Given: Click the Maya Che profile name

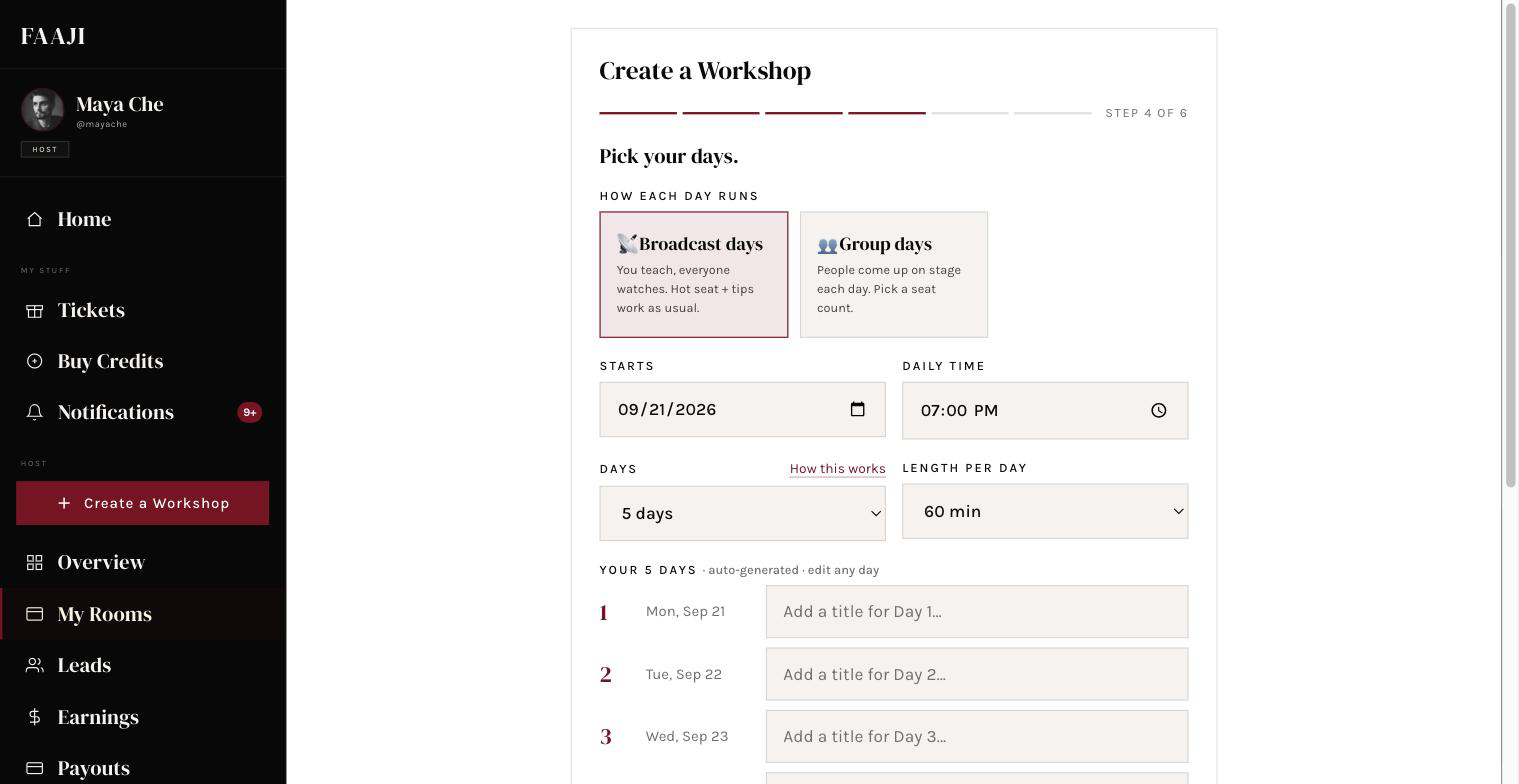Looking at the screenshot, I should (x=119, y=104).
